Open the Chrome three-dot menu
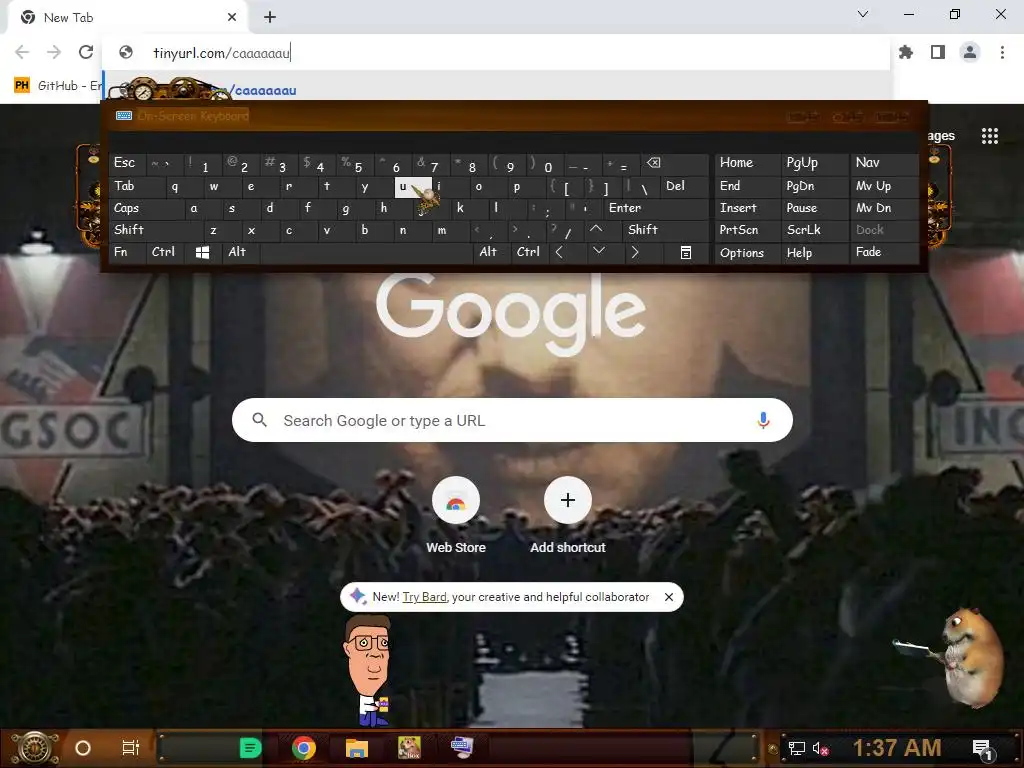 coord(1002,52)
